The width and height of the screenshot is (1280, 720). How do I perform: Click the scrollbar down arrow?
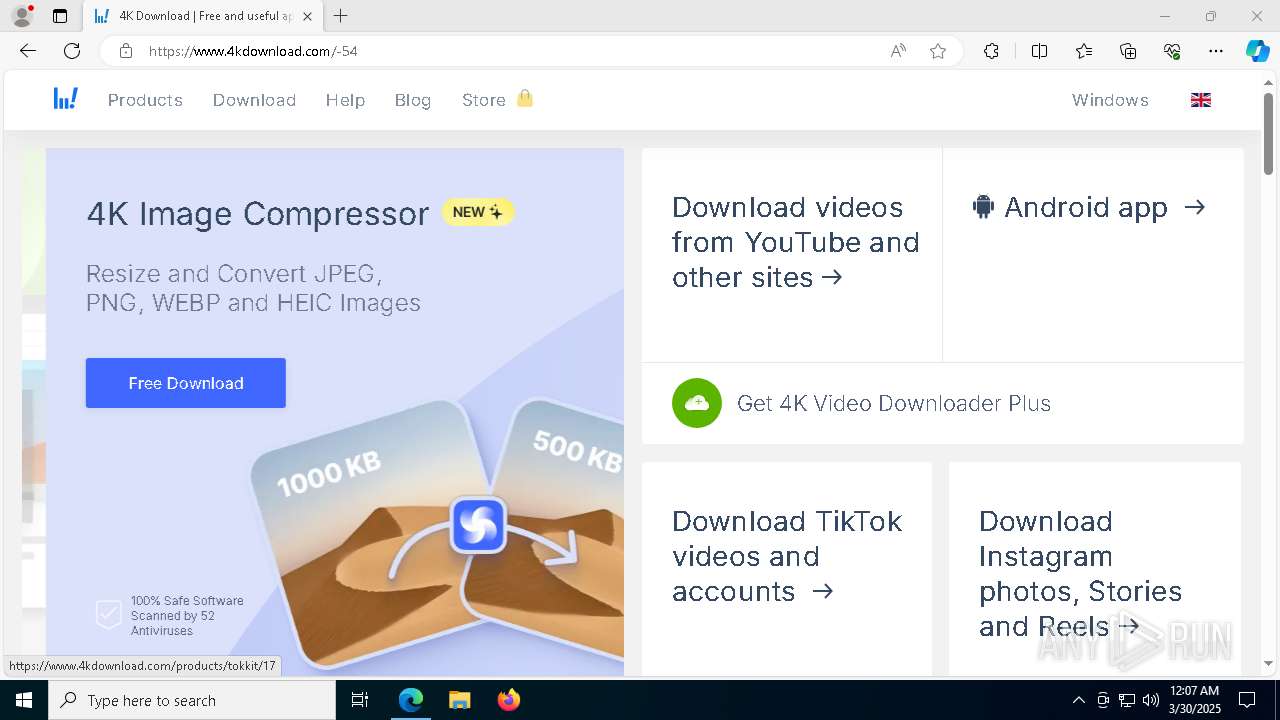pyautogui.click(x=1269, y=663)
